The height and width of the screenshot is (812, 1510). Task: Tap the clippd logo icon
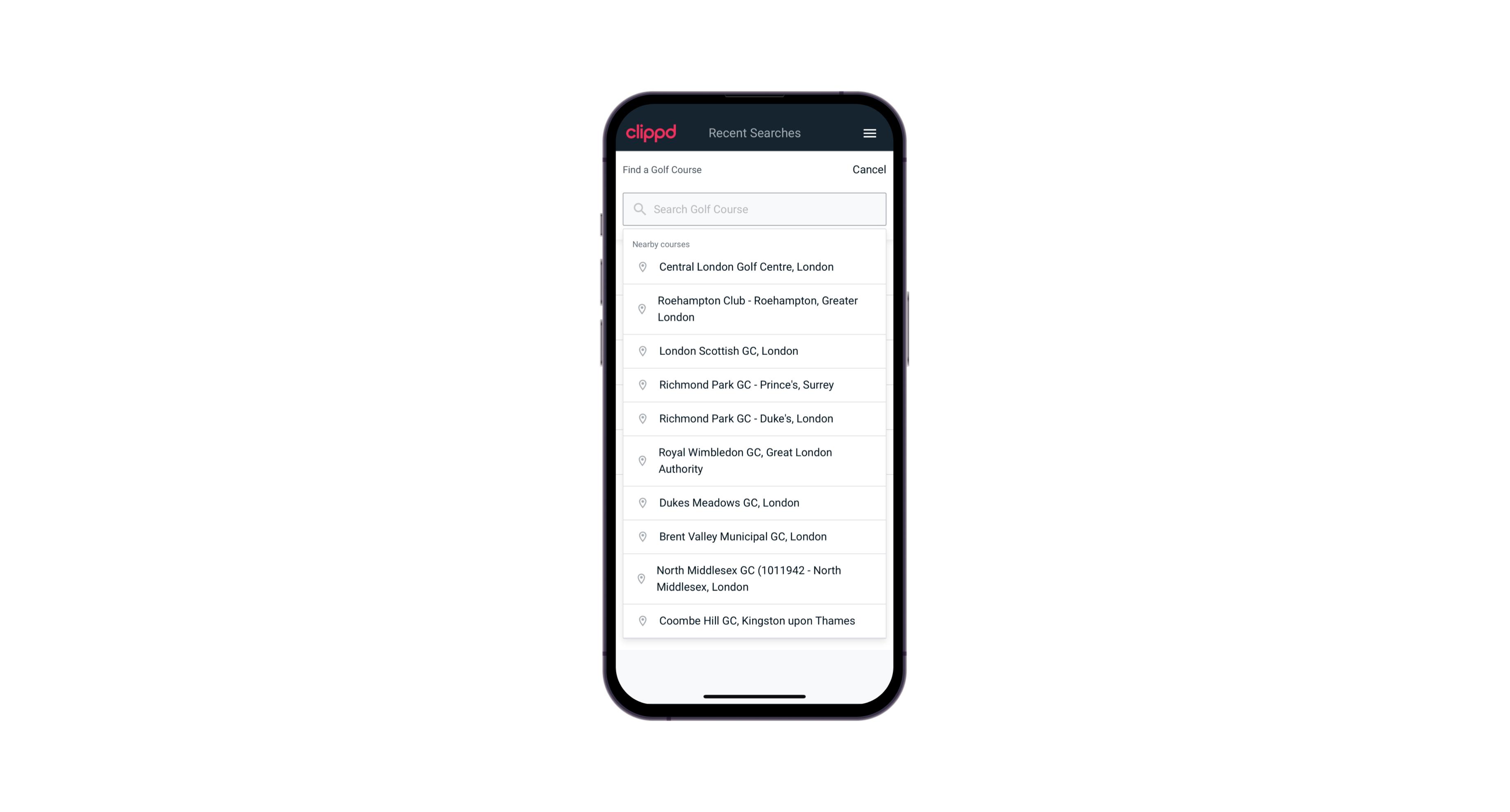click(651, 132)
